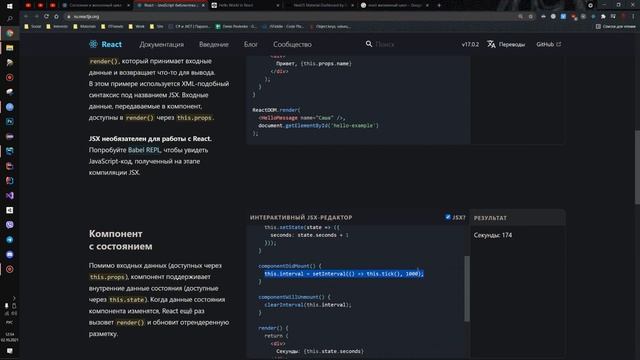Image resolution: width=640 pixels, height=360 pixels.
Task: Bookmark this page with the star icon
Action: pos(531,17)
